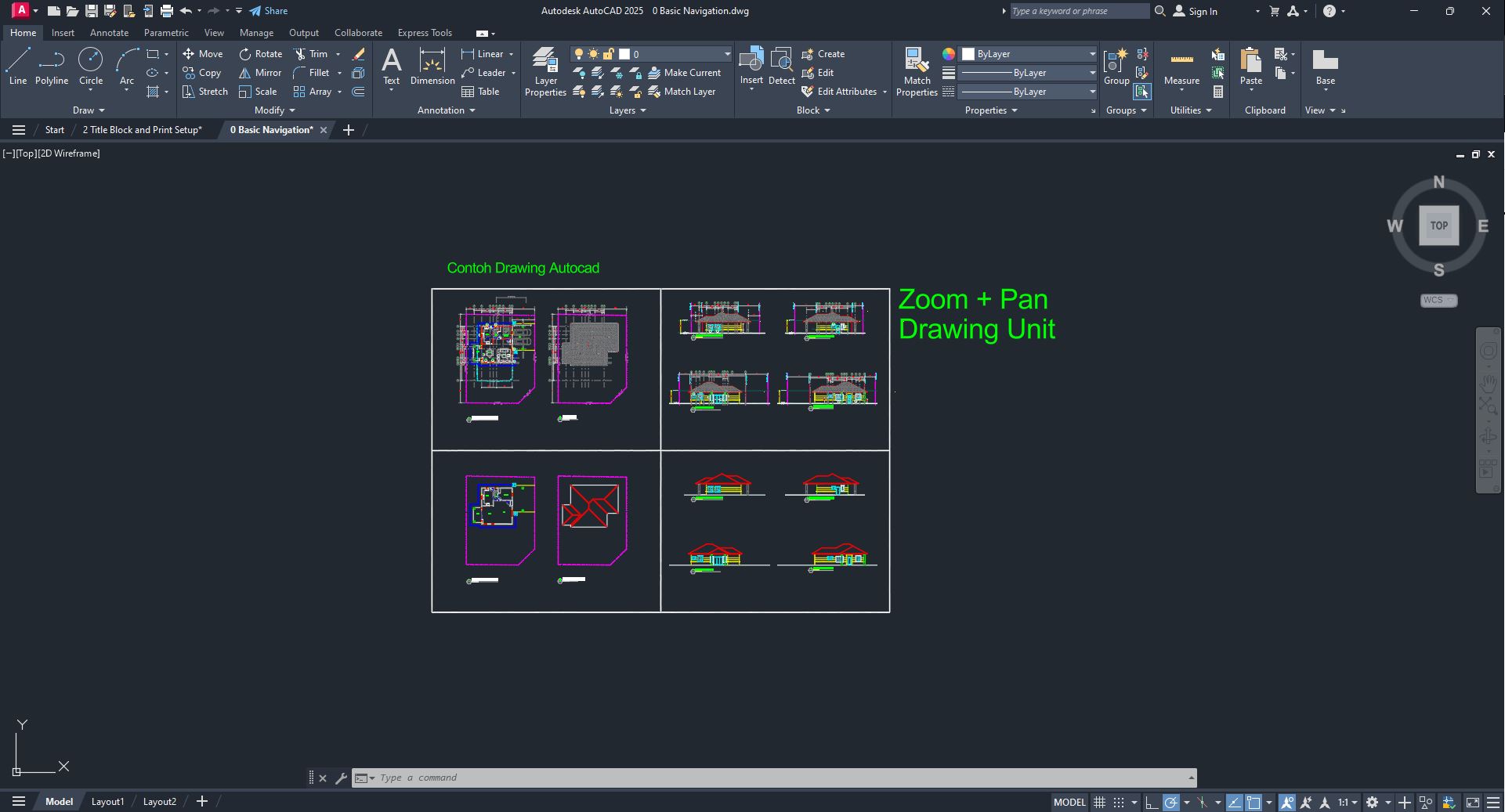
Task: Open the Layout1 tab
Action: [107, 801]
